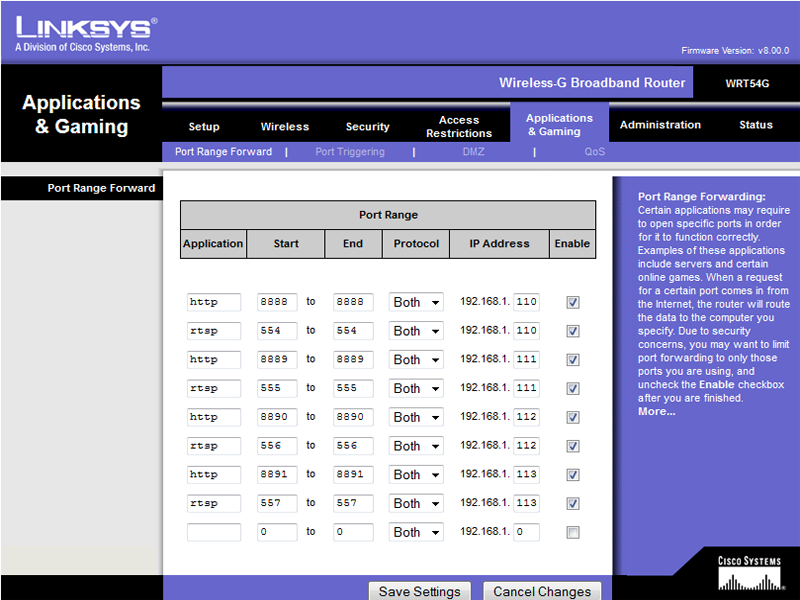Click the Application name field on port 554 row
This screenshot has width=800, height=600.
tap(214, 331)
